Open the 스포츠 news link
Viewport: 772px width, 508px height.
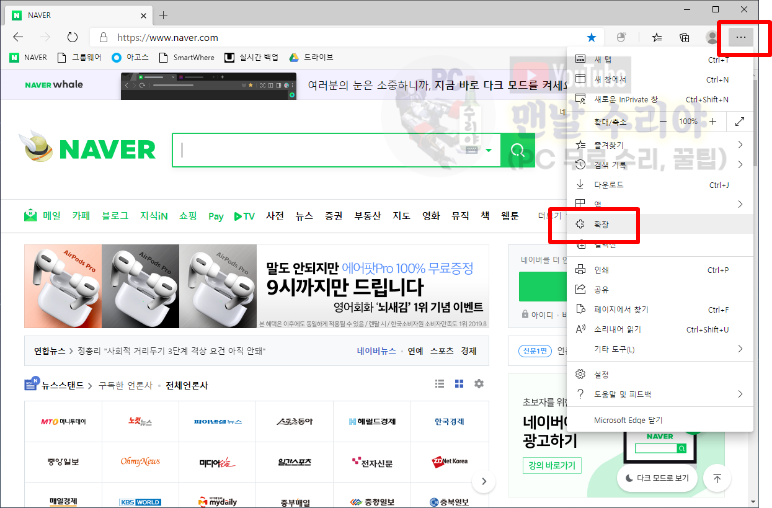tap(441, 351)
